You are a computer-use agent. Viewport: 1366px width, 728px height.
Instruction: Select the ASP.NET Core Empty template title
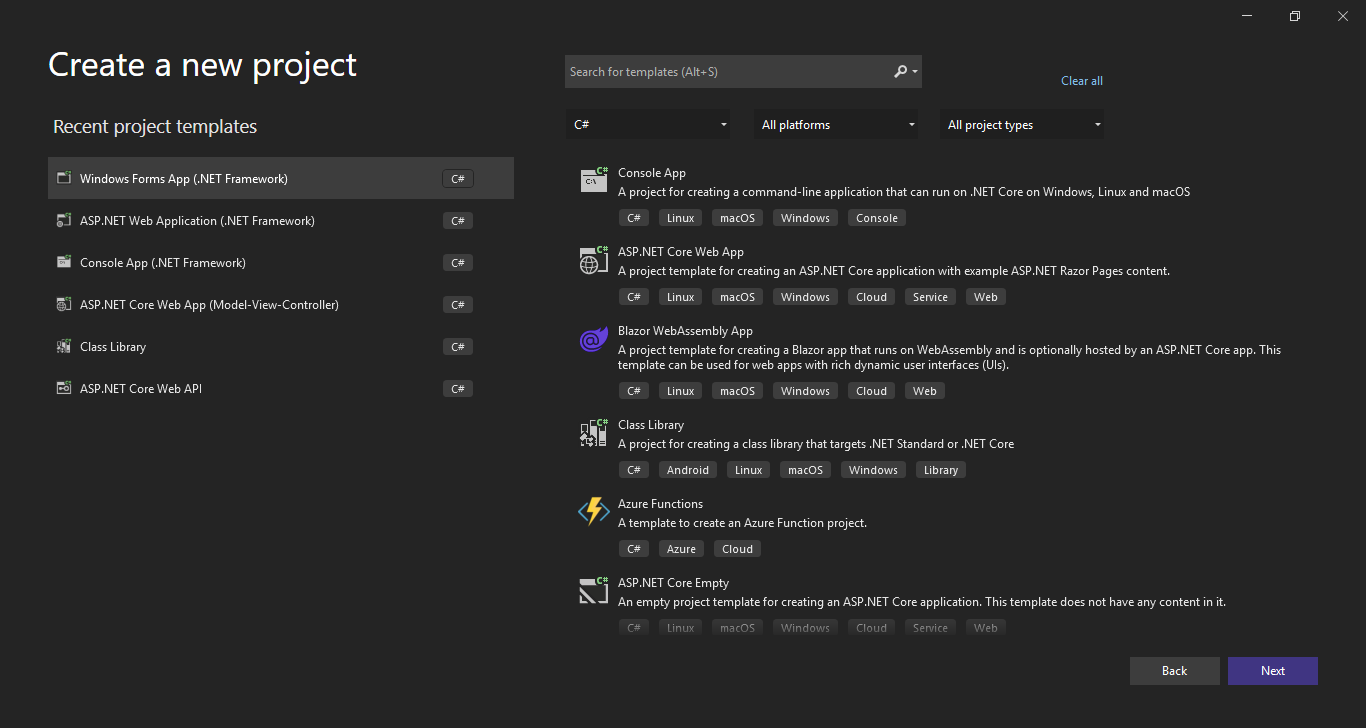673,583
